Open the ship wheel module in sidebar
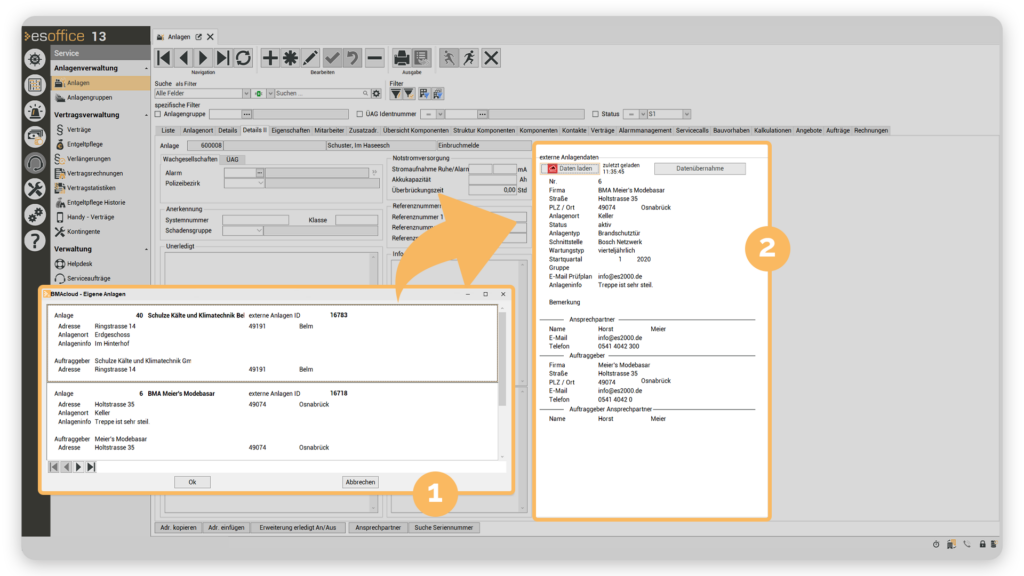The height and width of the screenshot is (576, 1024). 35,59
